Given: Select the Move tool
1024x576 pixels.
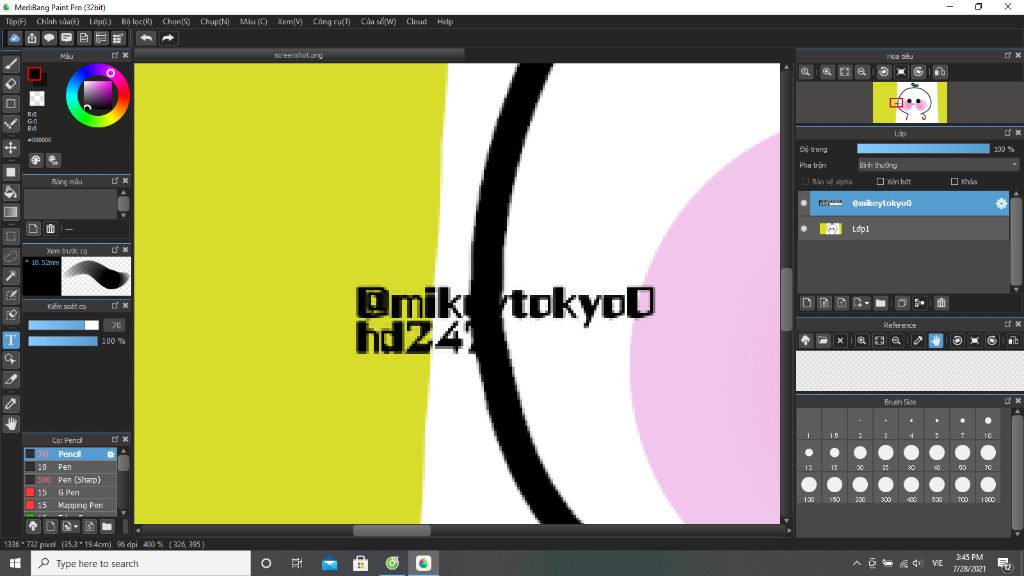Looking at the screenshot, I should [x=11, y=148].
